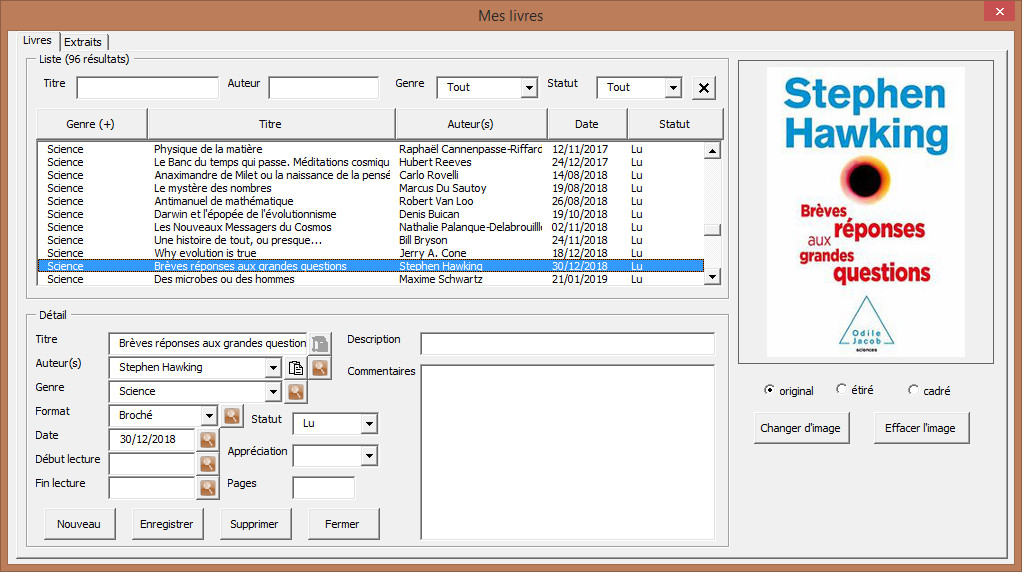Click the list scrollbar thumb
1022x572 pixels.
point(712,230)
